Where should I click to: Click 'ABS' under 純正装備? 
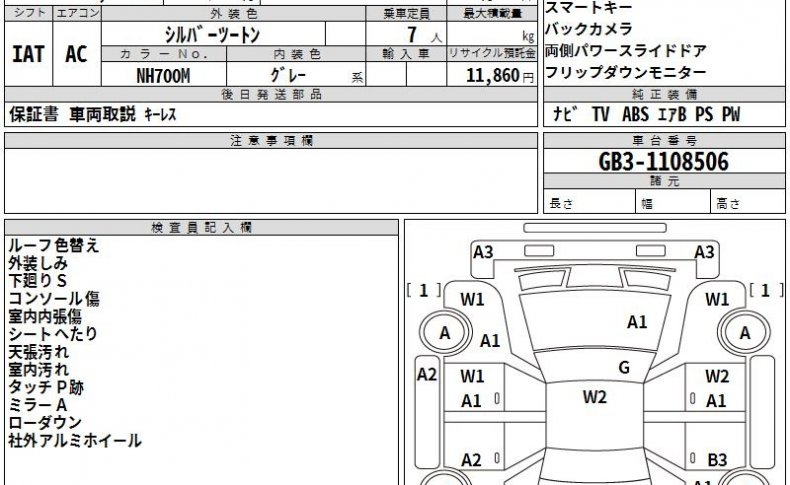[x=635, y=114]
